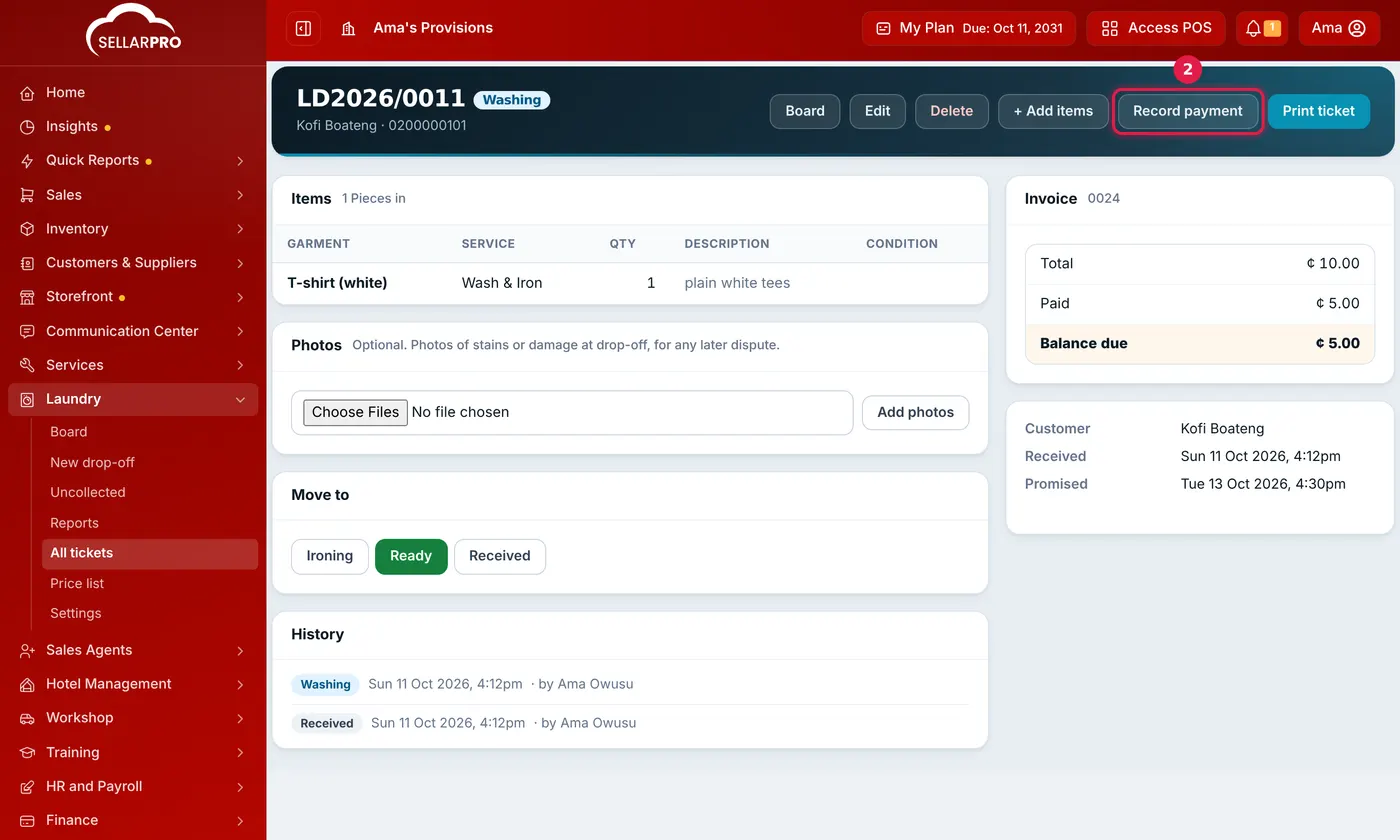Expand the Quick Reports submenu chevron
The height and width of the screenshot is (840, 1400).
click(240, 161)
